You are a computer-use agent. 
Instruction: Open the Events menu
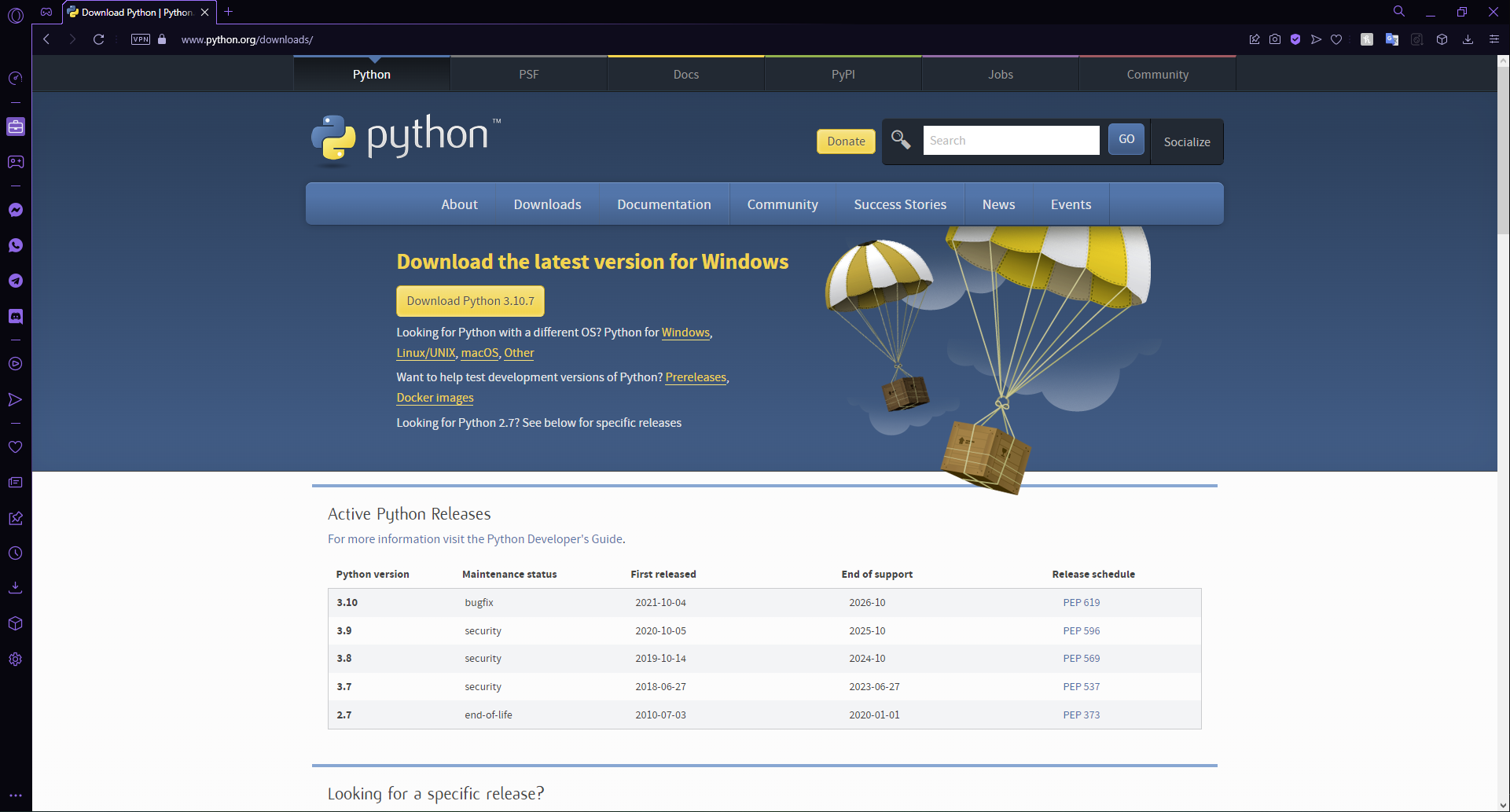click(x=1071, y=204)
